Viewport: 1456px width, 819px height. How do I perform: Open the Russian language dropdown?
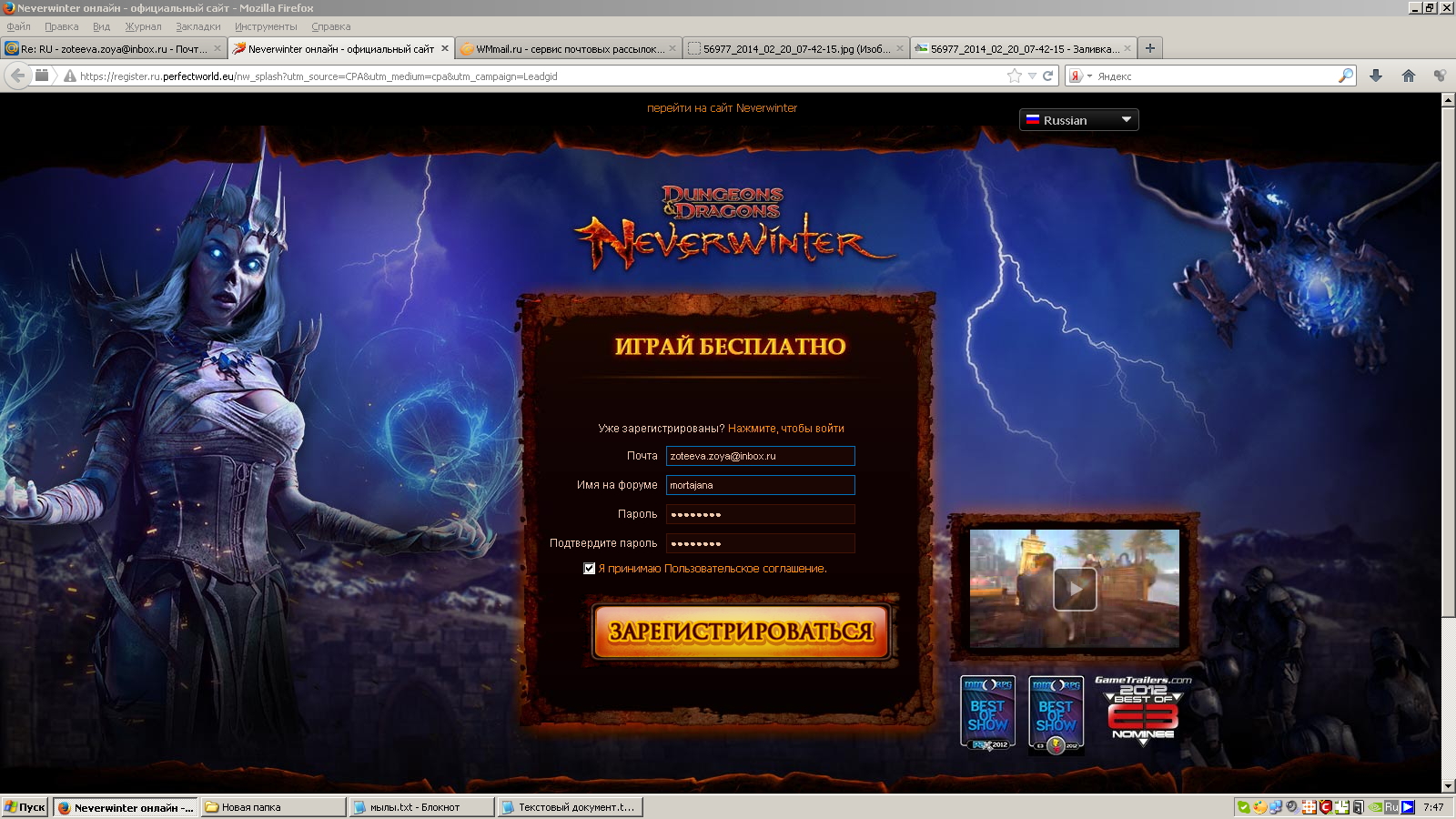1079,120
